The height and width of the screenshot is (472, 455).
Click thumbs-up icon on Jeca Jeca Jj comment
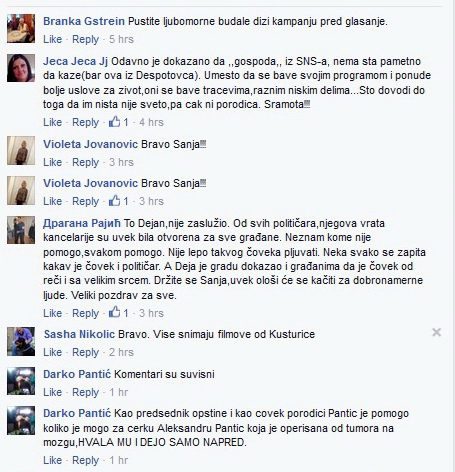tap(114, 122)
